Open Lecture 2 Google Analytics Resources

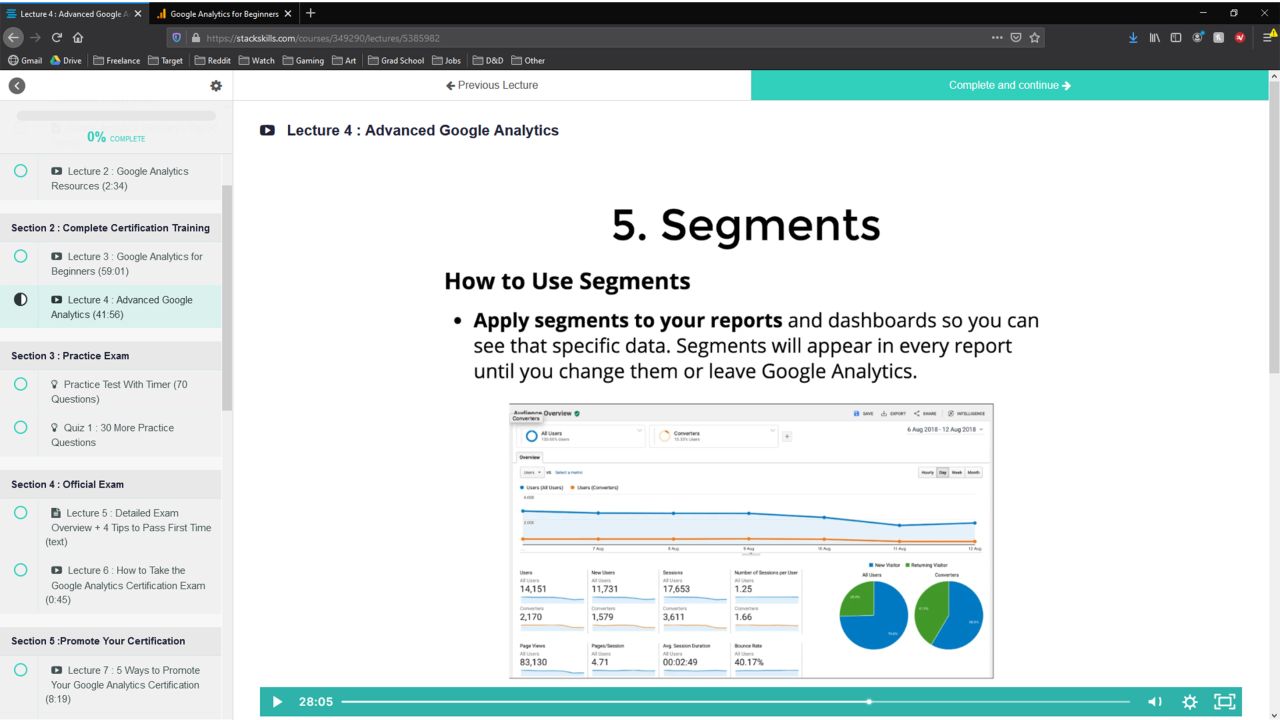(x=120, y=178)
